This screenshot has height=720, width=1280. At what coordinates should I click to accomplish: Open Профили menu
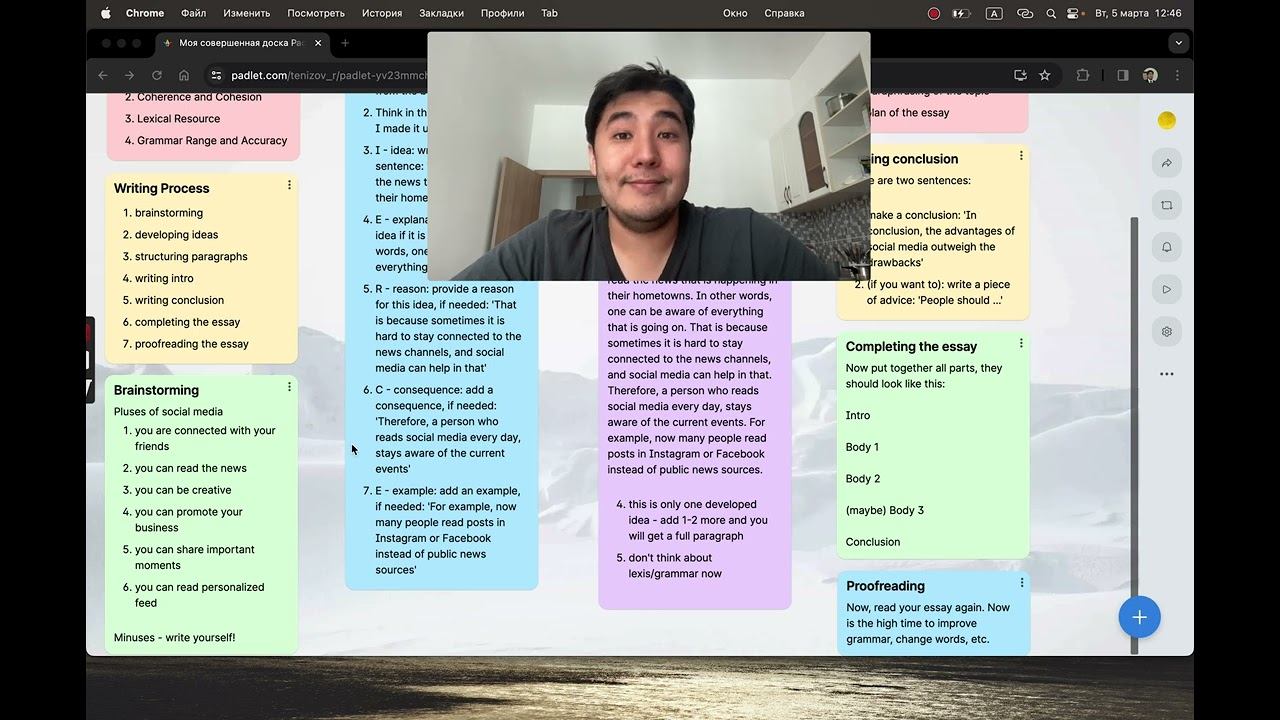click(502, 13)
